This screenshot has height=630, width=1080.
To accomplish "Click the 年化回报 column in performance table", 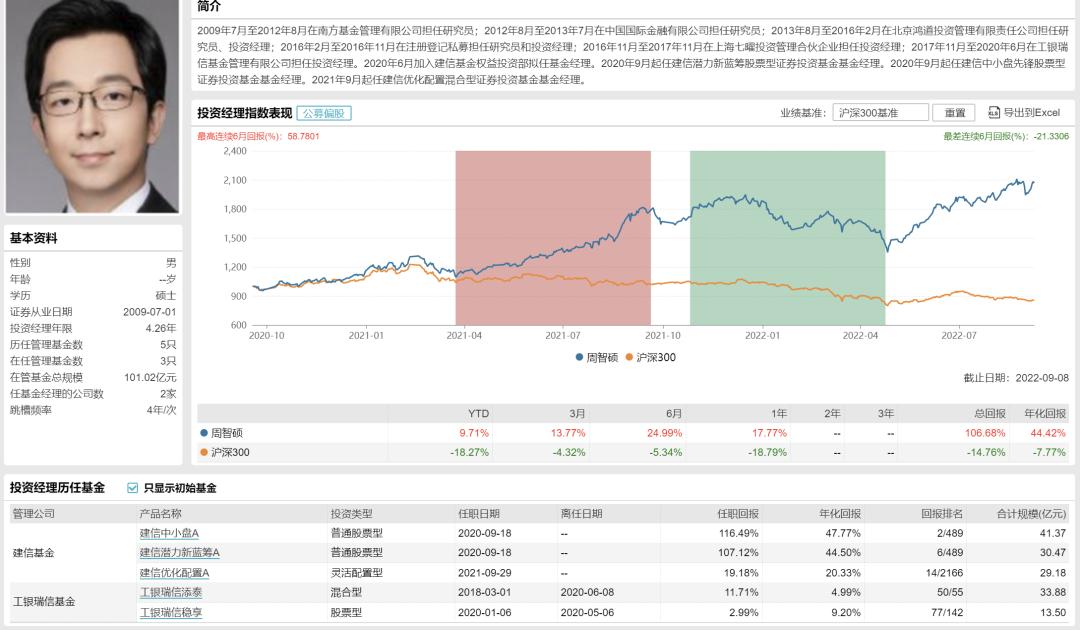I will [1045, 413].
